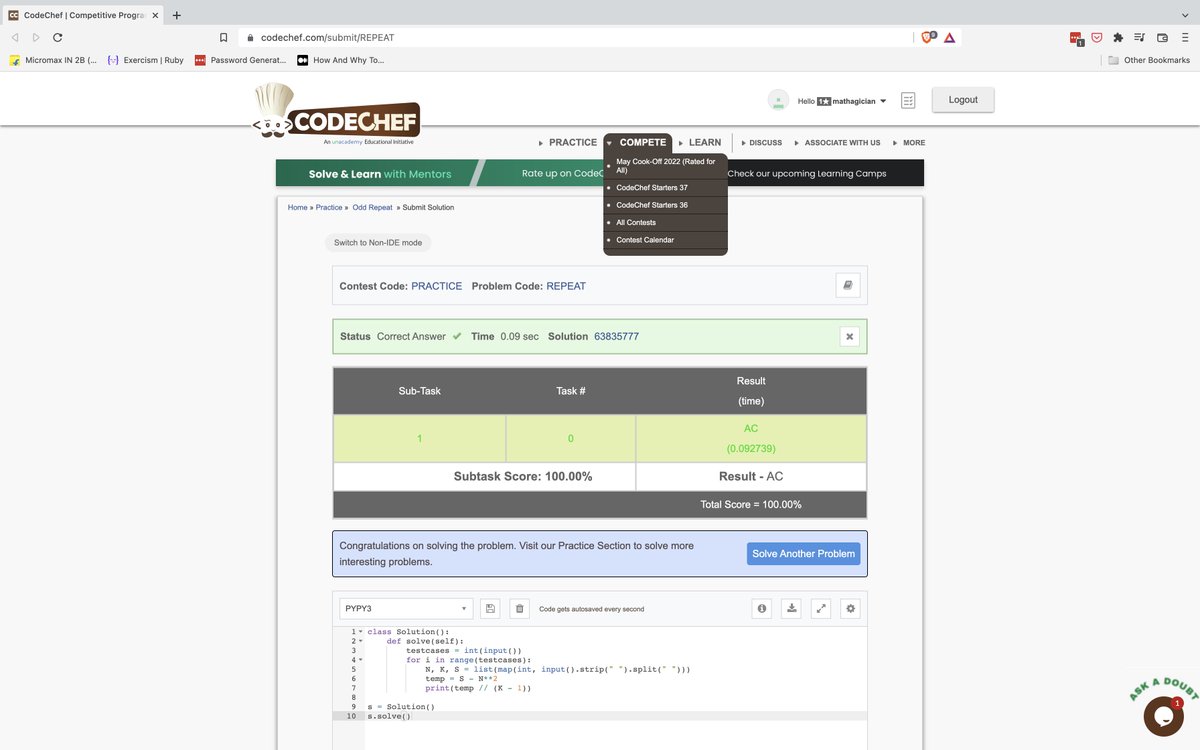Click the Odd Repeat breadcrumb link

tap(372, 207)
